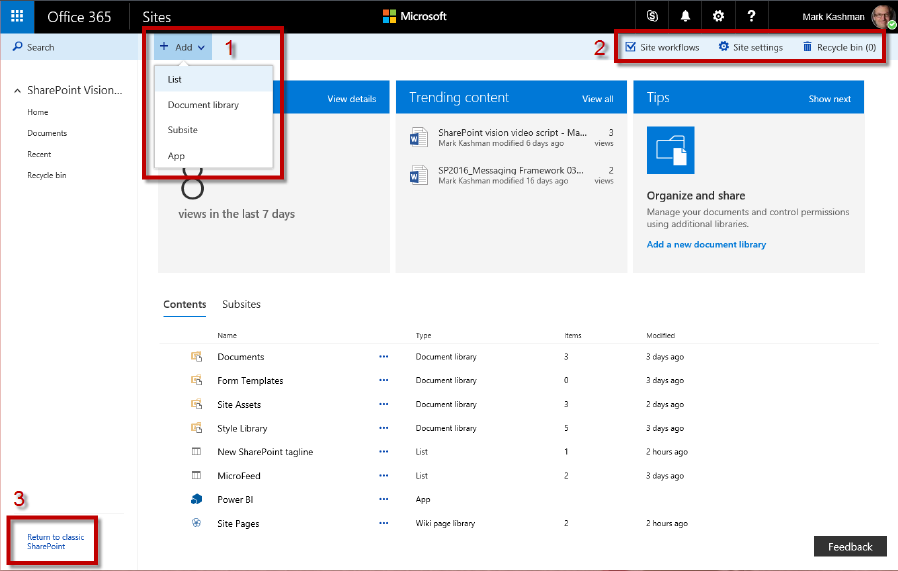
Task: Switch to the Subsites tab
Action: point(241,304)
